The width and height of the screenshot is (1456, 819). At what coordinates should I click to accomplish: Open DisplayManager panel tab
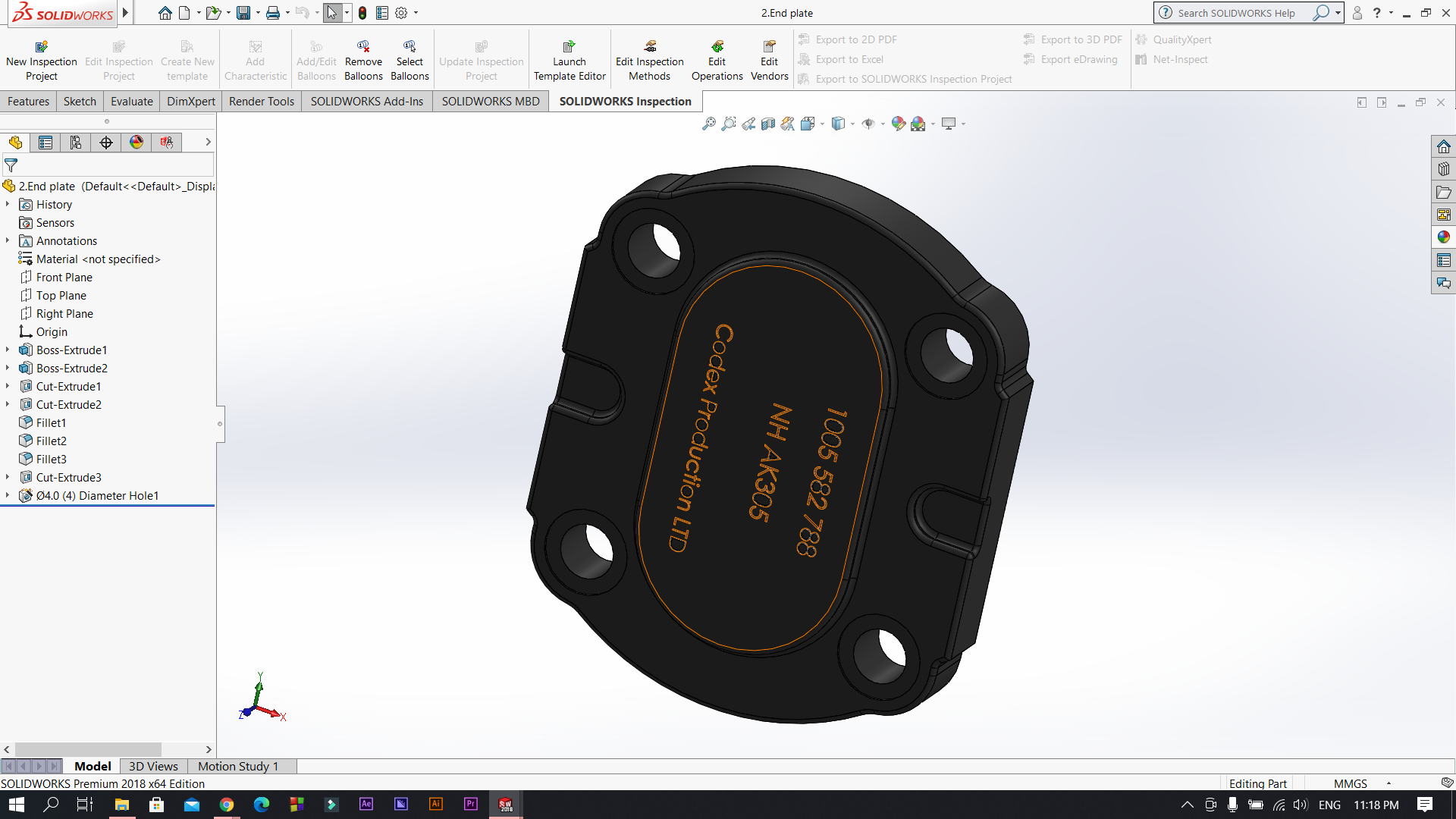pos(136,143)
